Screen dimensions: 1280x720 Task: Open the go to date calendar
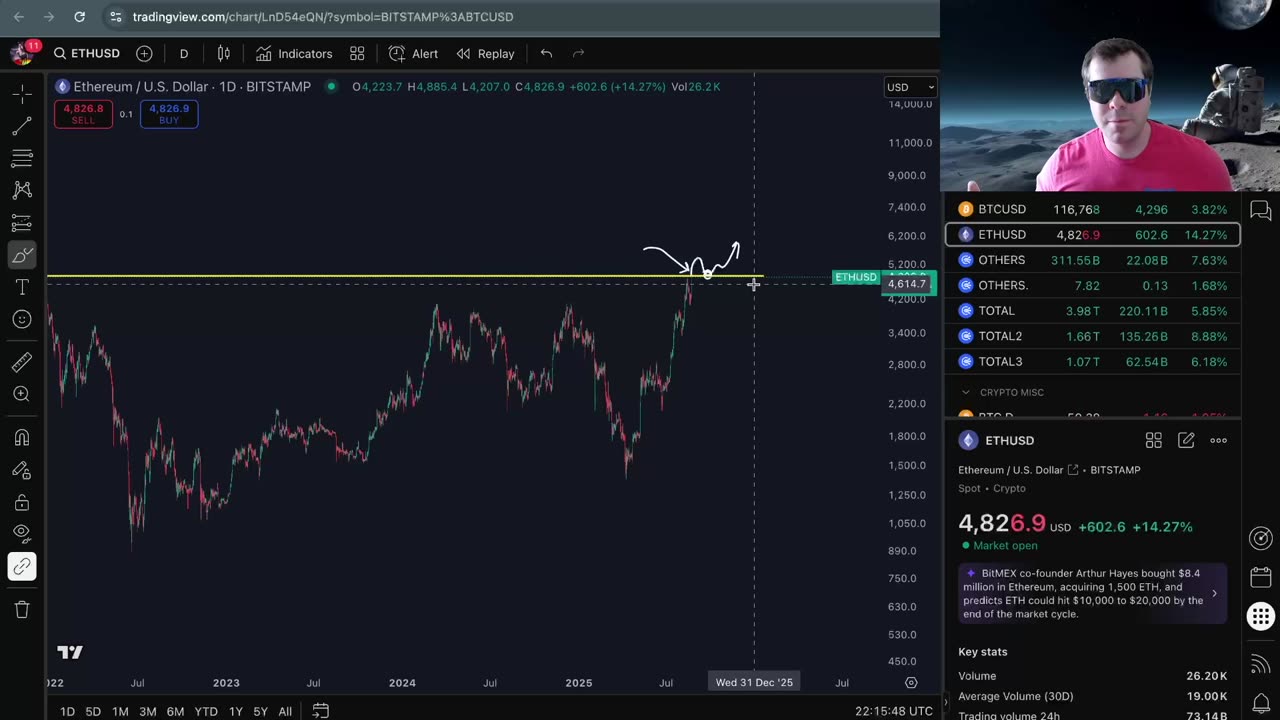(x=320, y=711)
